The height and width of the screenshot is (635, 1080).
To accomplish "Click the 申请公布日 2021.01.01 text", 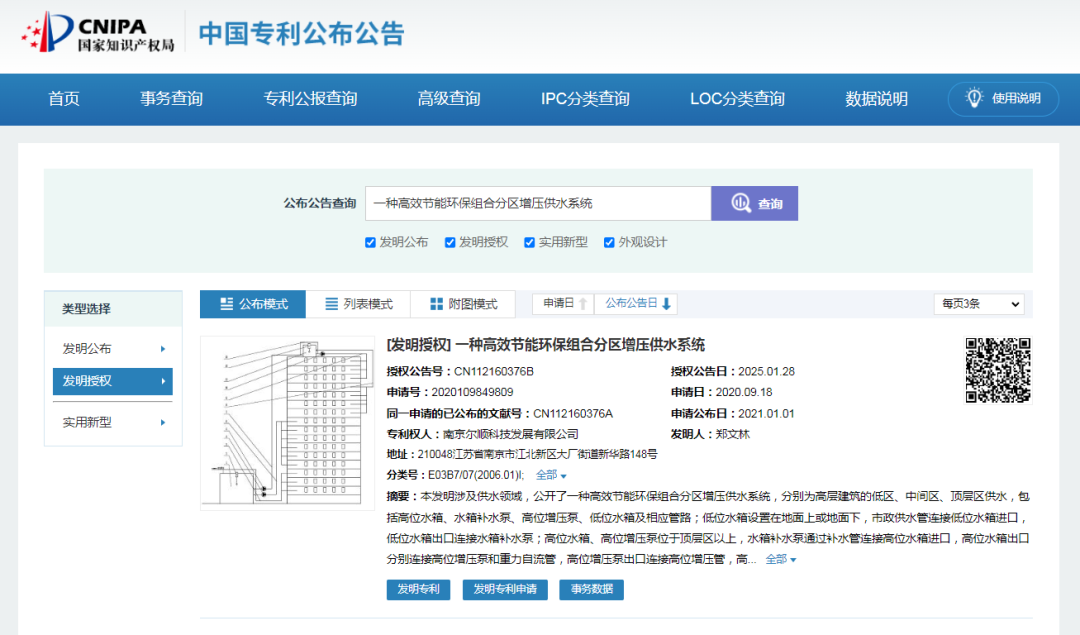I will [766, 413].
